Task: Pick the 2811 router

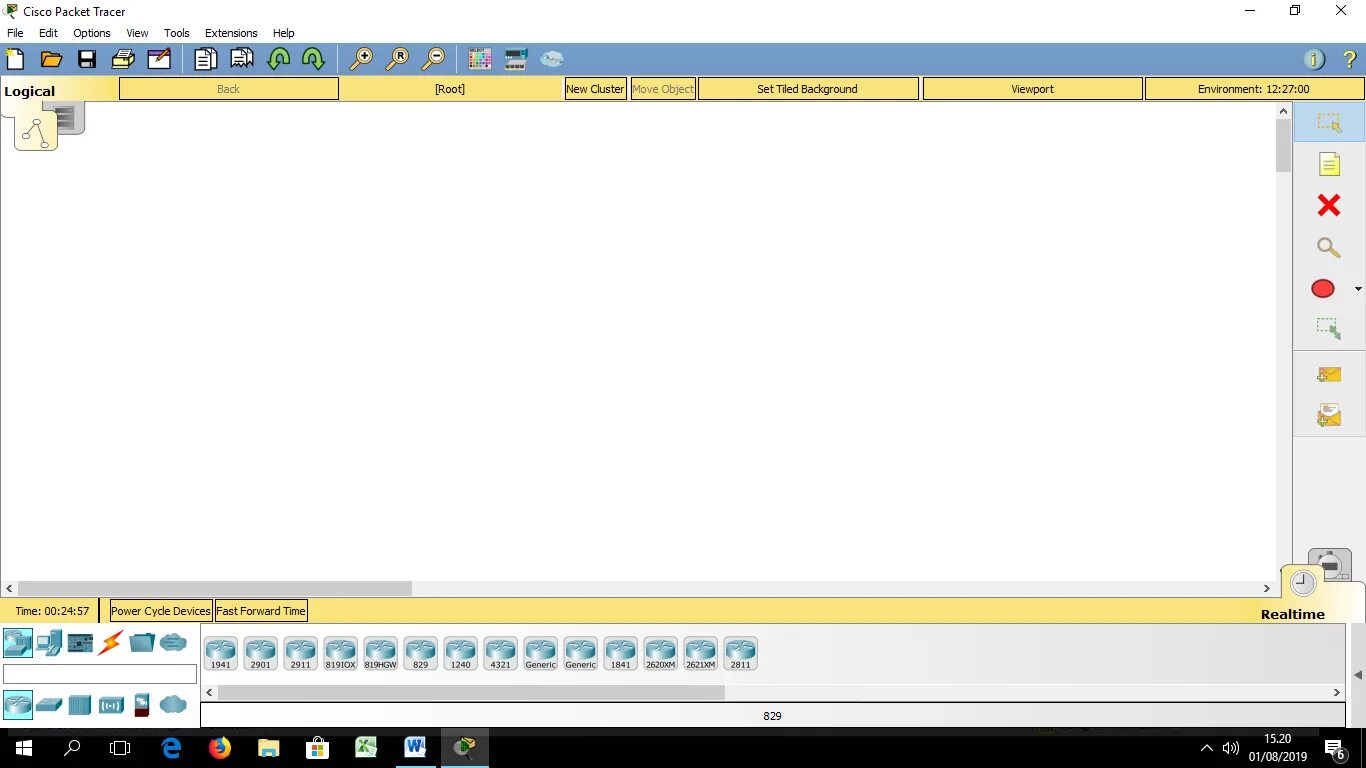Action: [741, 653]
